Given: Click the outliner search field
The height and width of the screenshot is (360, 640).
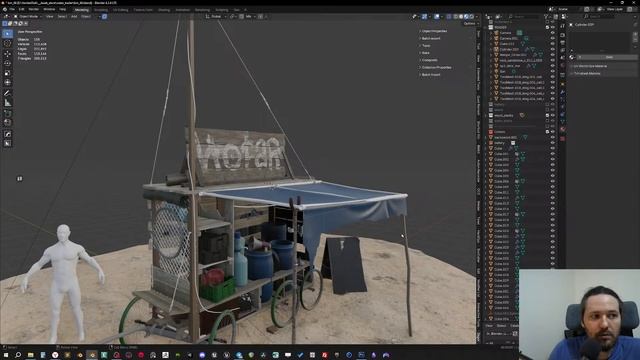Looking at the screenshot, I should click(524, 17).
